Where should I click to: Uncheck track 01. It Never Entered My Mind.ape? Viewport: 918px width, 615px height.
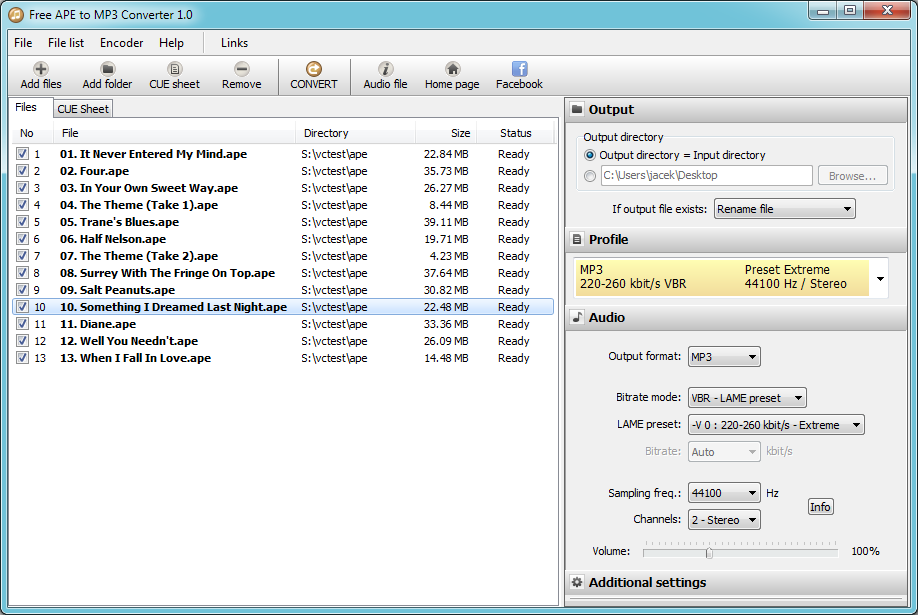point(22,154)
